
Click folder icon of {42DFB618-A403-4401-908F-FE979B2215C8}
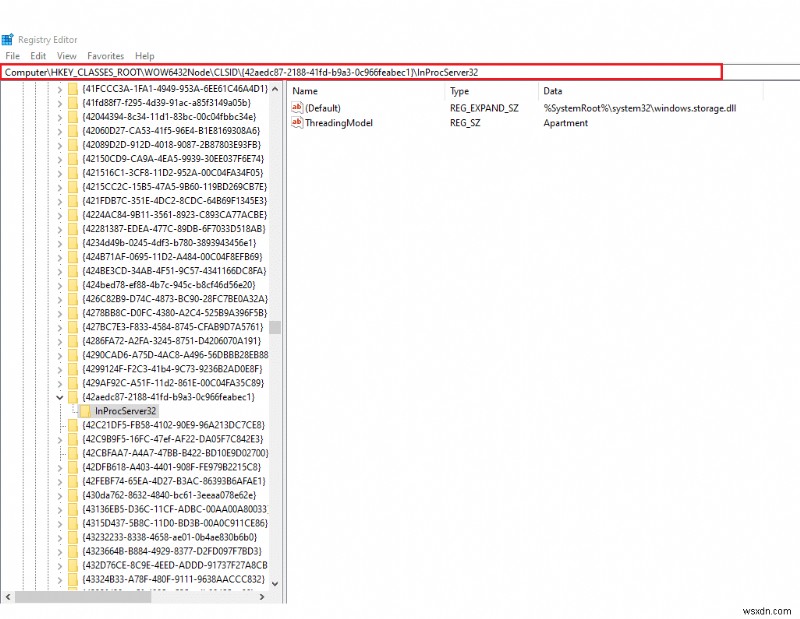[x=73, y=467]
